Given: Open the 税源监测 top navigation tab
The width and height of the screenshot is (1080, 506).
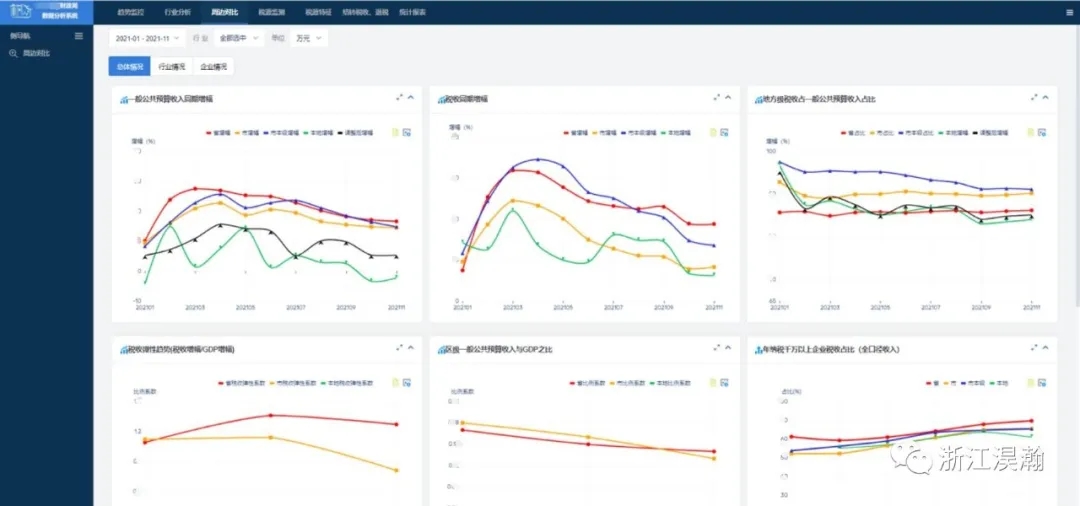Looking at the screenshot, I should coord(271,13).
